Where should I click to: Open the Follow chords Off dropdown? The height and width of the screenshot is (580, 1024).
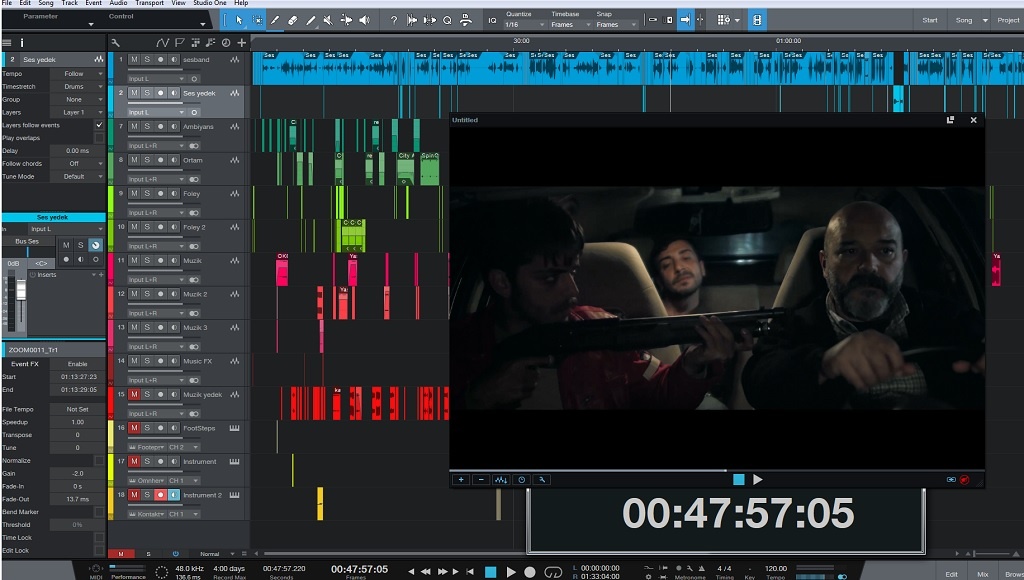pyautogui.click(x=77, y=163)
